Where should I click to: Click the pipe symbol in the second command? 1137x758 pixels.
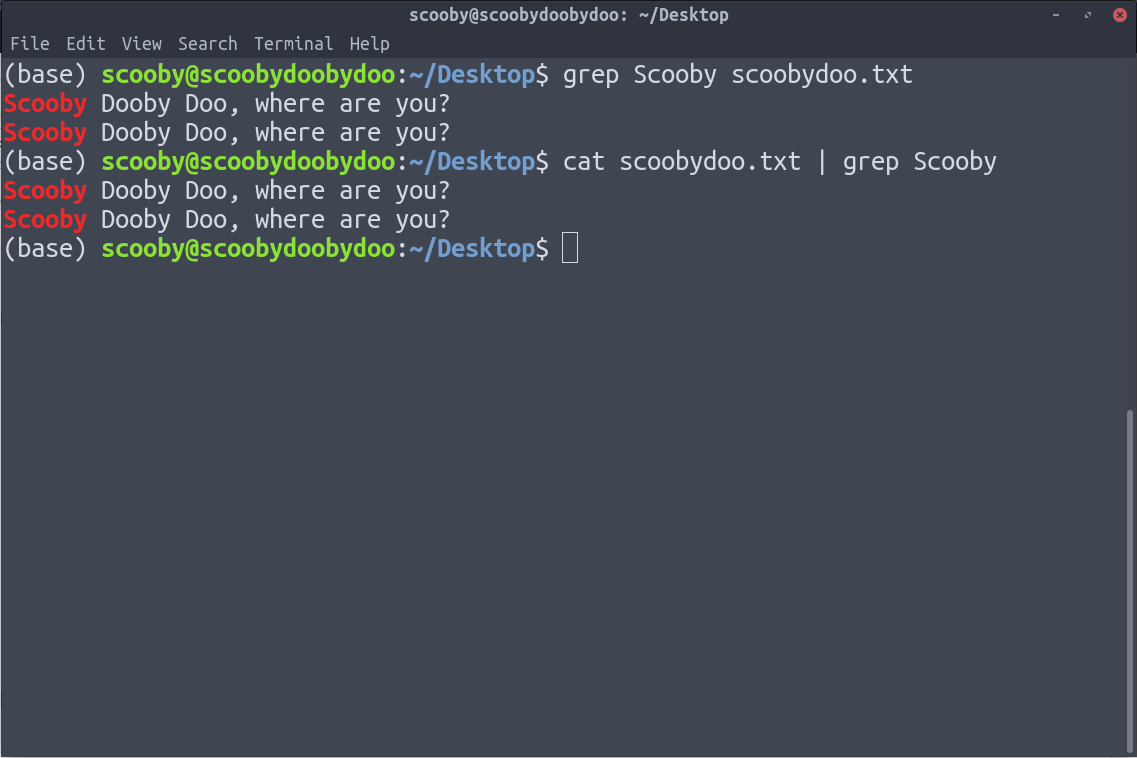[x=822, y=161]
